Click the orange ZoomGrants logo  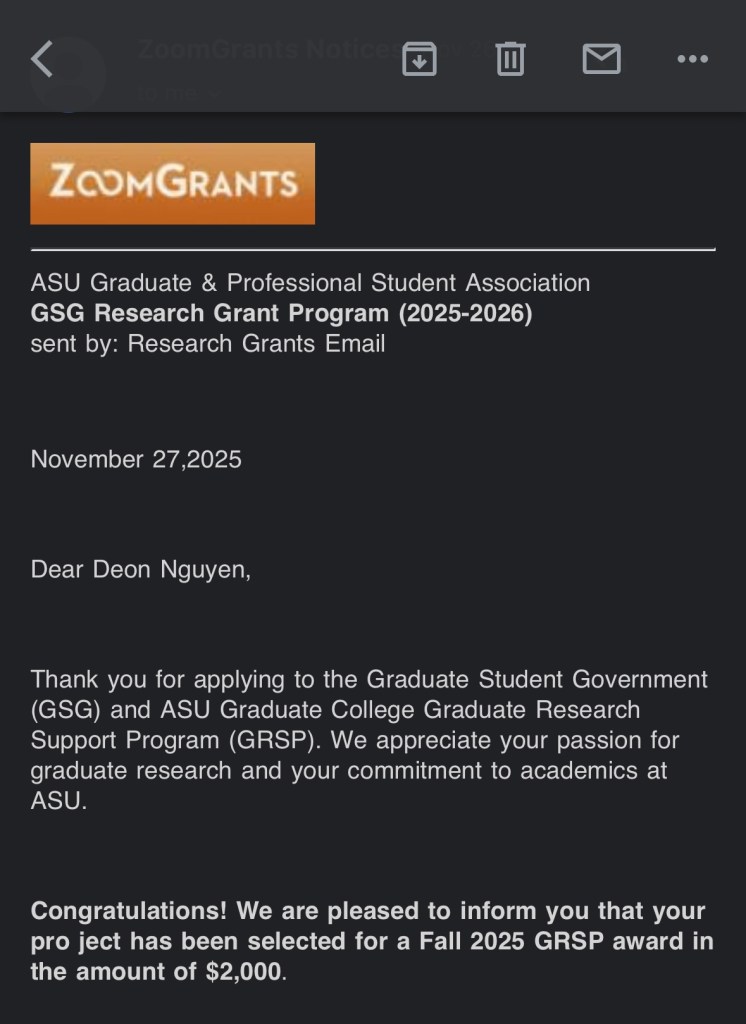[x=172, y=183]
